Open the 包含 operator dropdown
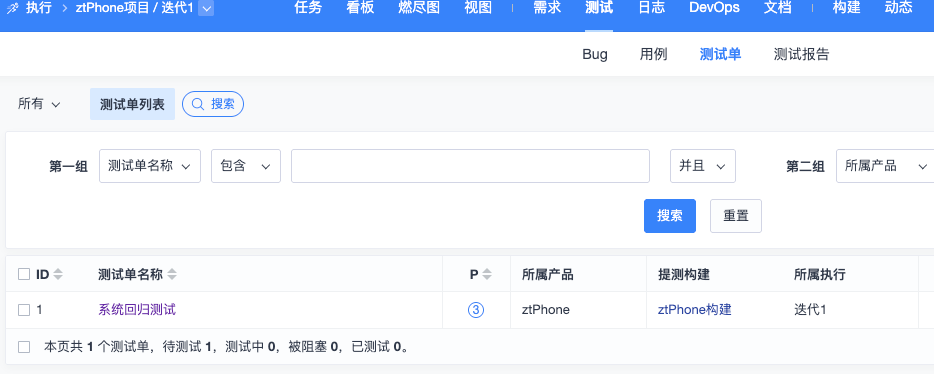The width and height of the screenshot is (934, 374). (x=246, y=166)
